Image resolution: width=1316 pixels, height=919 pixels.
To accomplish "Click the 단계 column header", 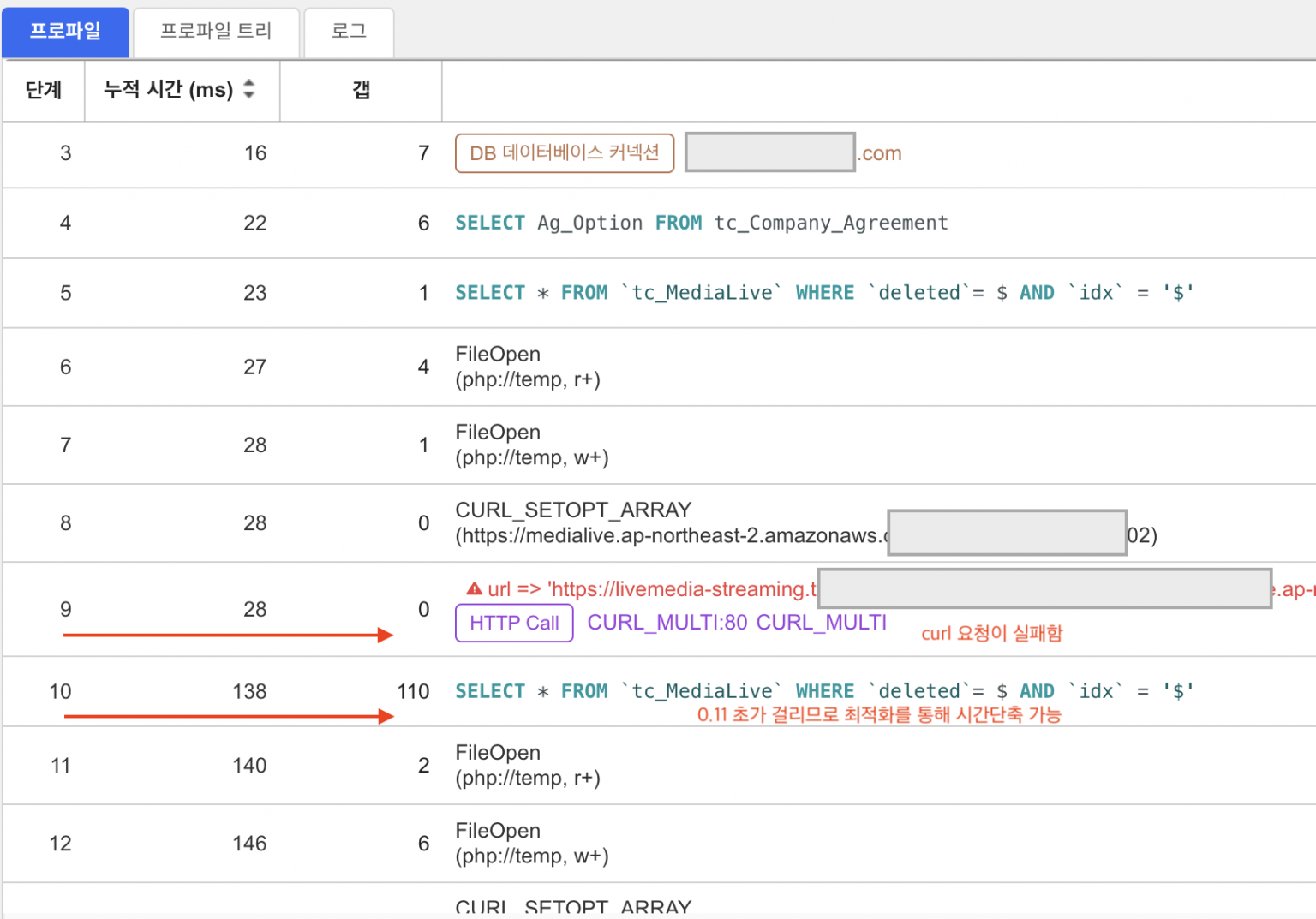I will point(44,90).
